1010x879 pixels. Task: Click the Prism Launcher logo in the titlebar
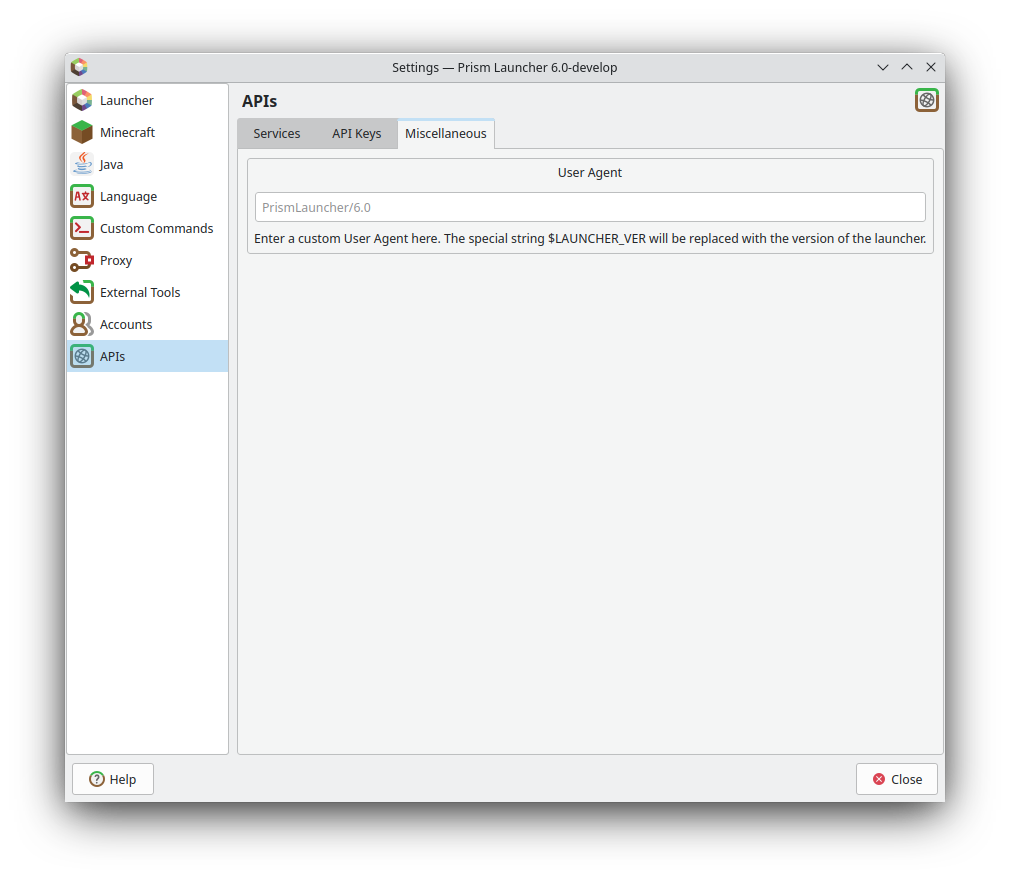79,67
